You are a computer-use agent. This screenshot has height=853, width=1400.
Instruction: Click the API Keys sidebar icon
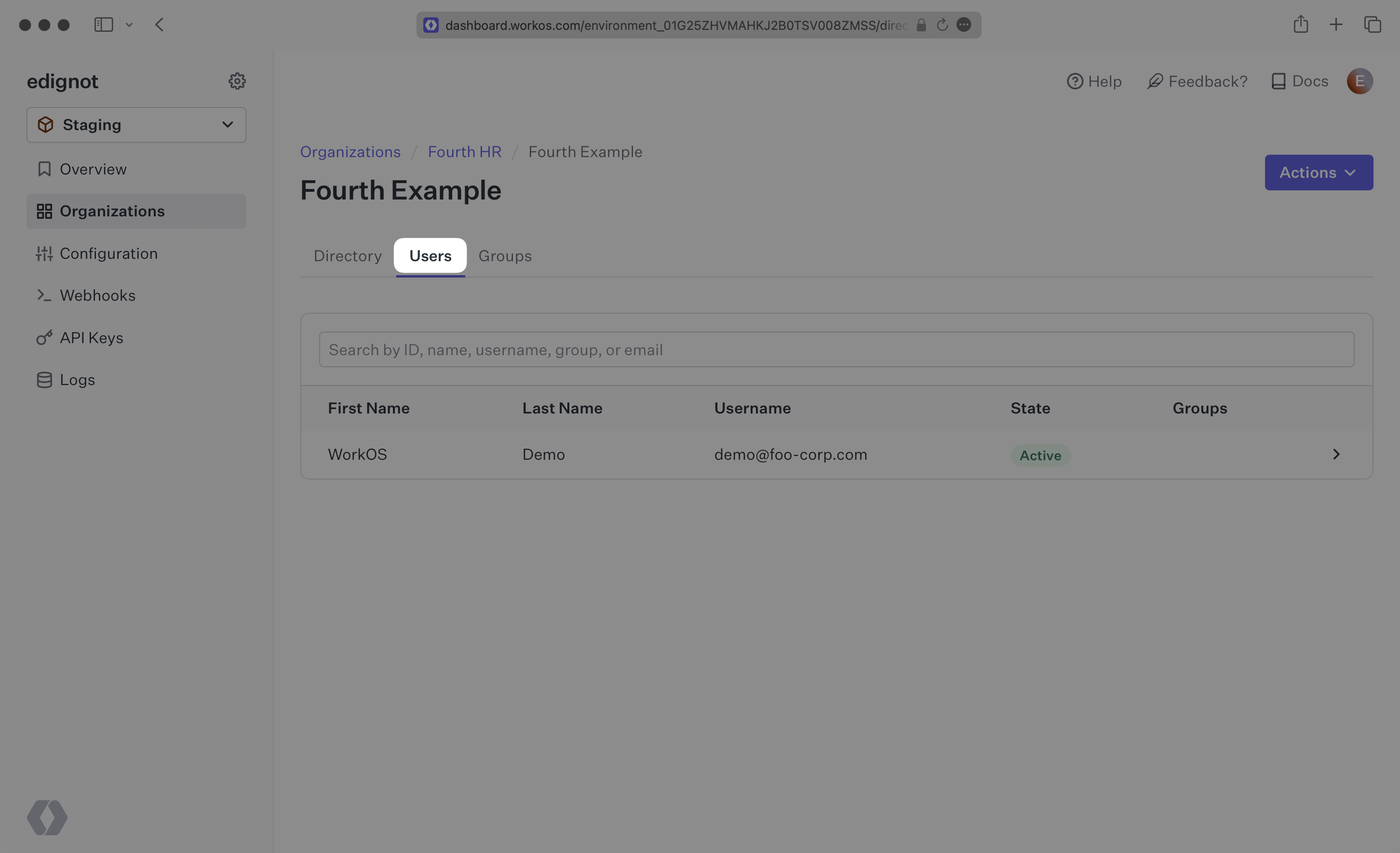tap(43, 337)
